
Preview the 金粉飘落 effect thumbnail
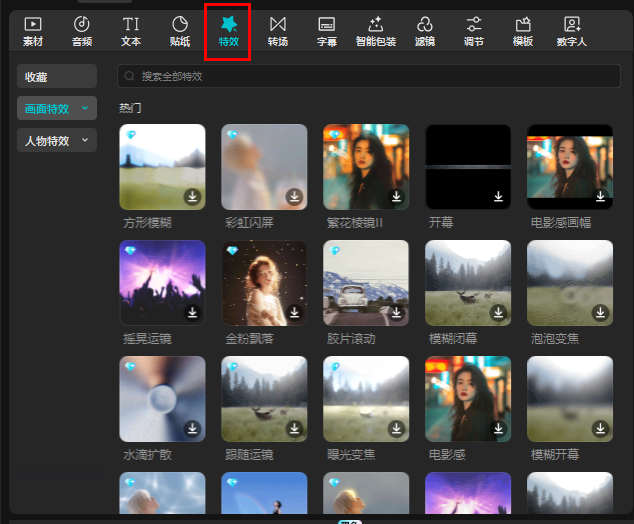[x=264, y=283]
